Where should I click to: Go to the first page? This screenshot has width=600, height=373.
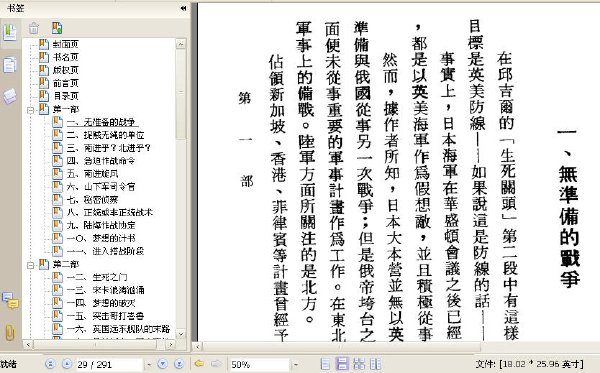(50, 363)
